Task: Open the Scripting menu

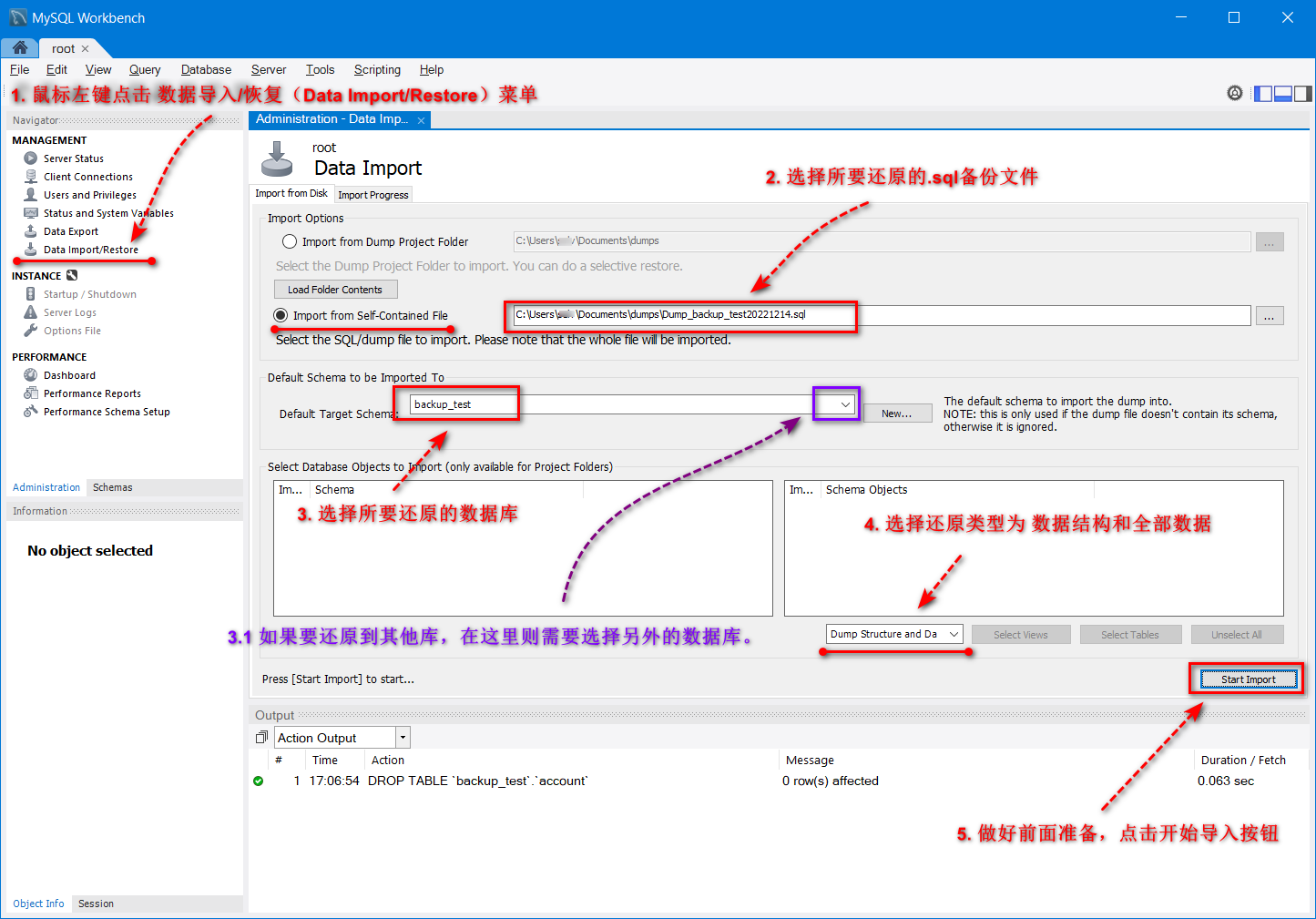Action: coord(377,69)
